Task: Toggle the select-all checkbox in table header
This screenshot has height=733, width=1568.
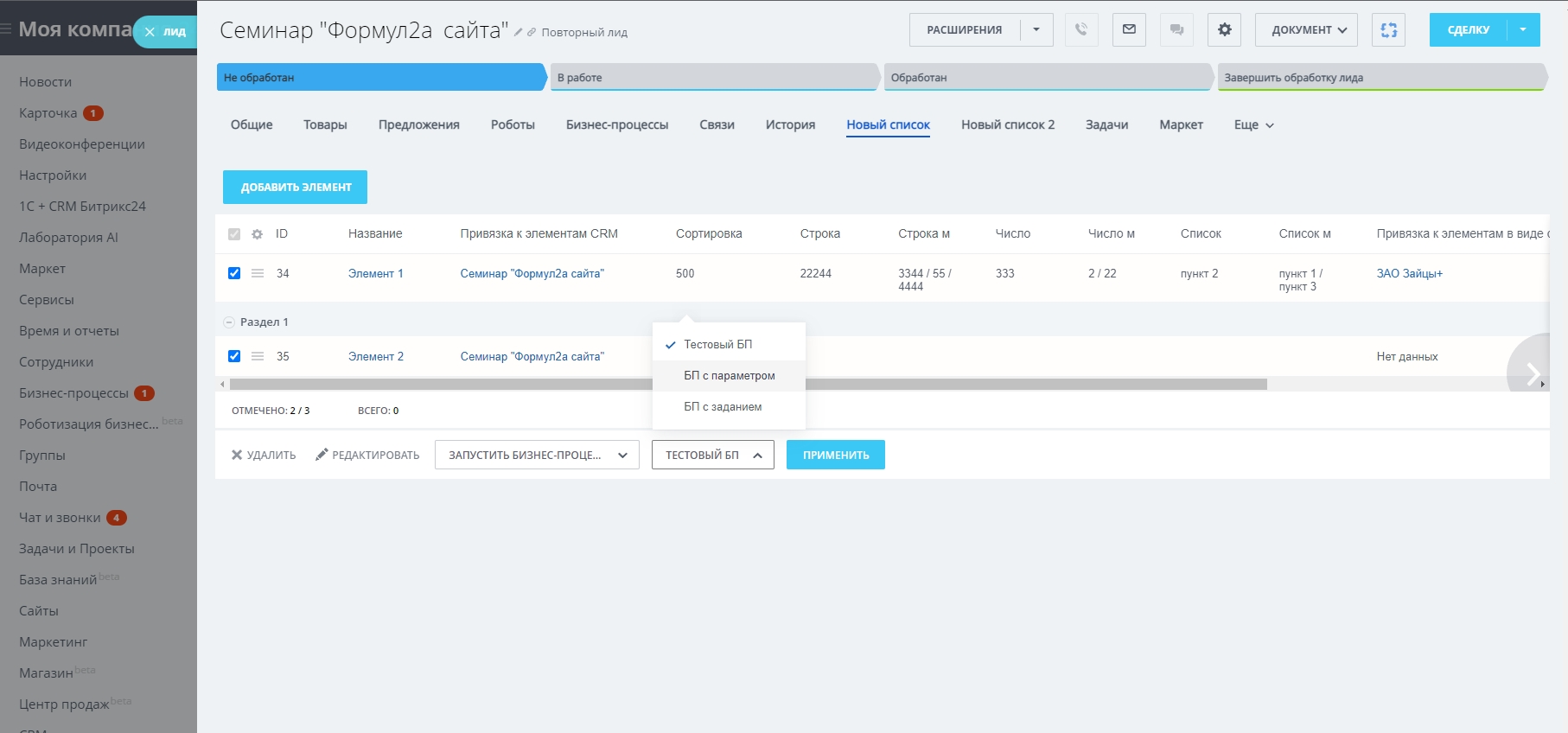Action: [x=234, y=234]
